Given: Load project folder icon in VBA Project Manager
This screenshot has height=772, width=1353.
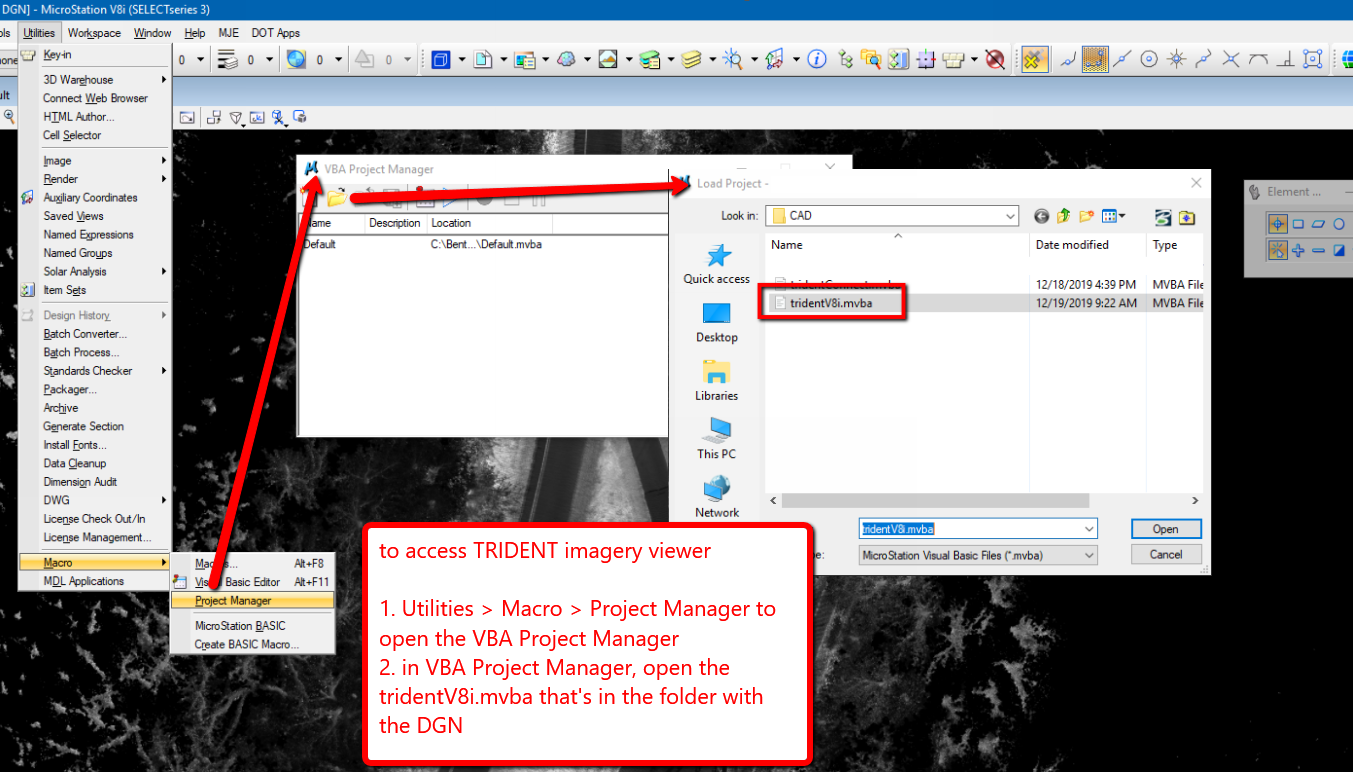Looking at the screenshot, I should click(x=337, y=197).
